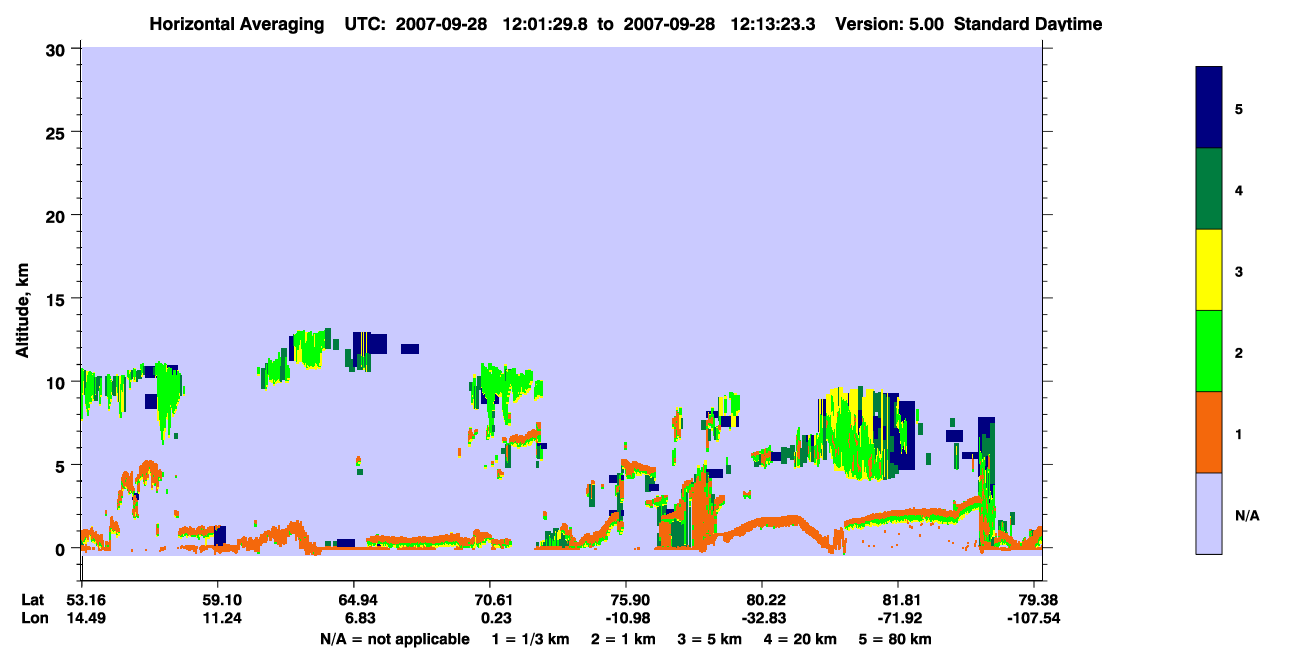Click the '1 = 1/3 km' legend text

[x=530, y=639]
